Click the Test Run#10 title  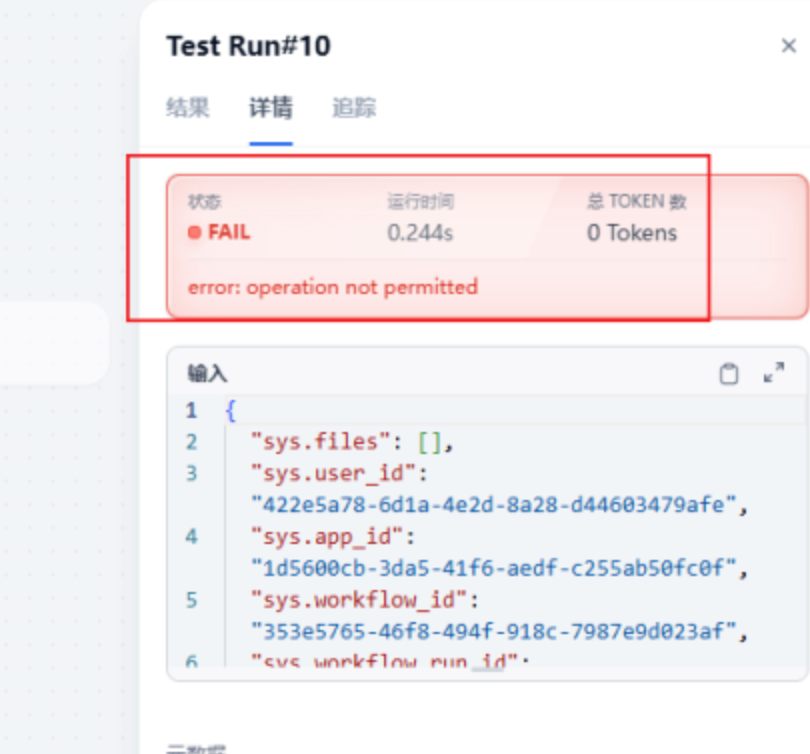248,46
